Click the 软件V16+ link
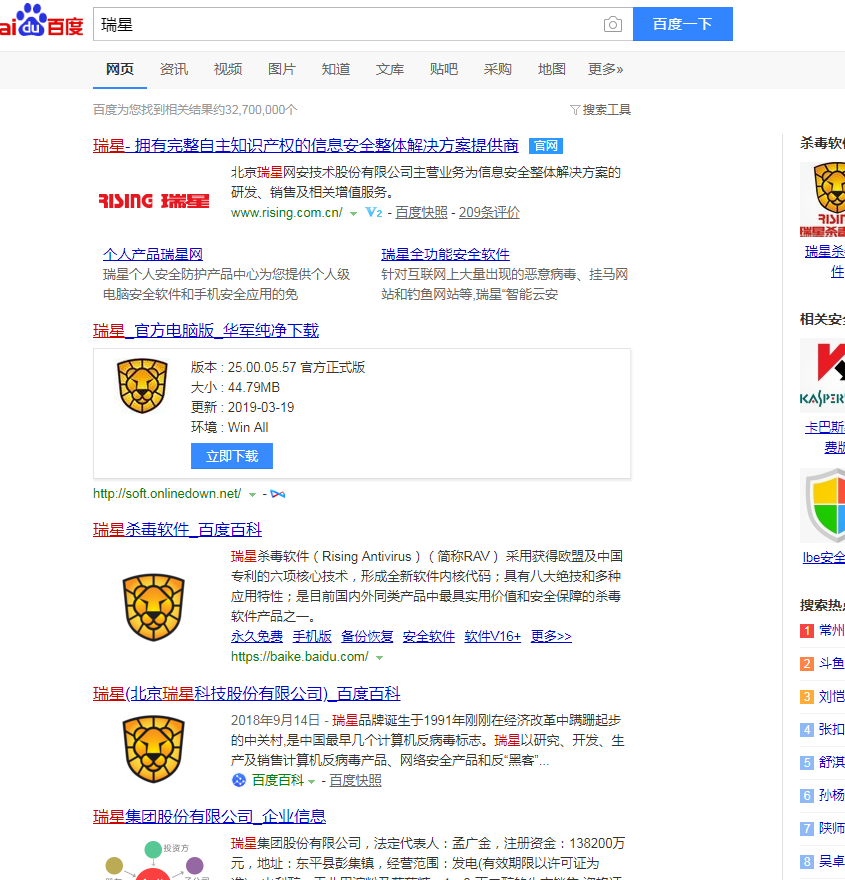The image size is (845, 880). [493, 636]
